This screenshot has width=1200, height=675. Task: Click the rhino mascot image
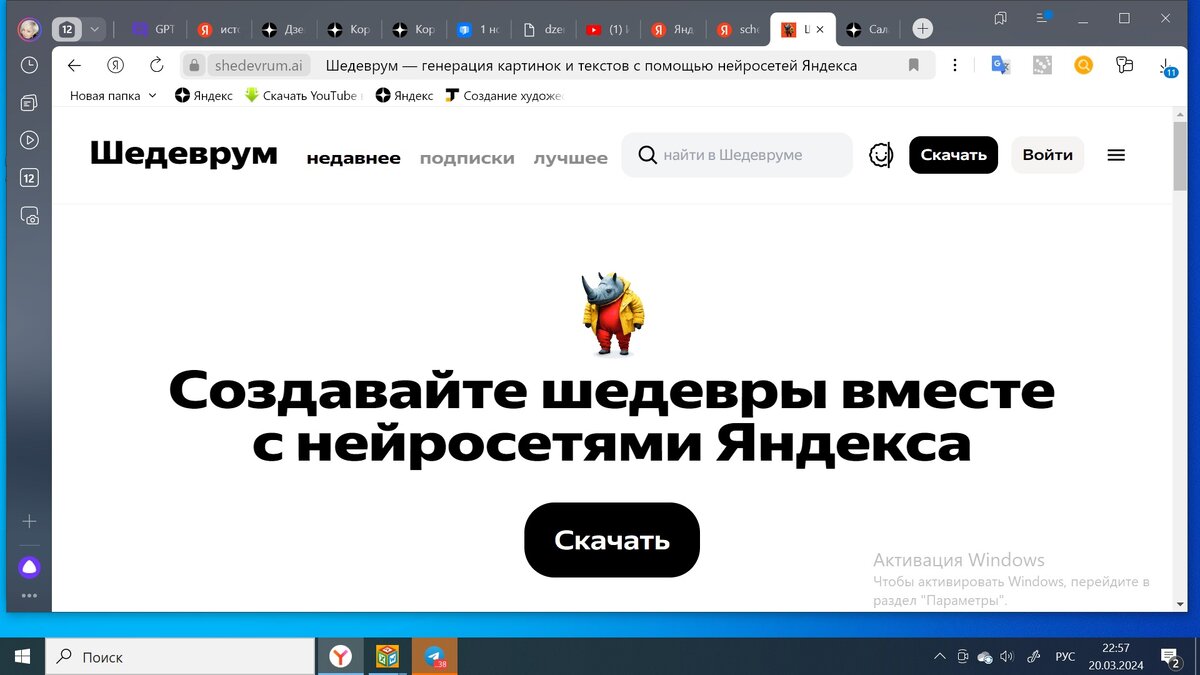[612, 313]
